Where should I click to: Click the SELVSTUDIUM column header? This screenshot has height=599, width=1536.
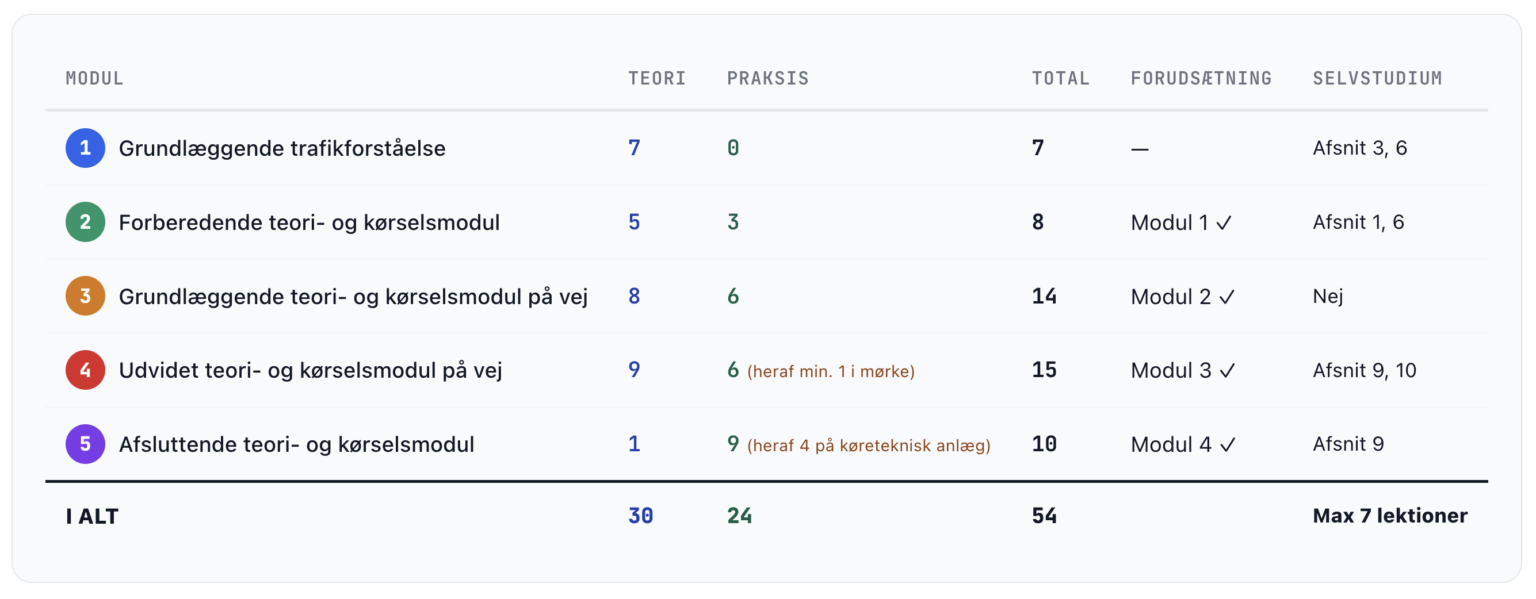1377,78
